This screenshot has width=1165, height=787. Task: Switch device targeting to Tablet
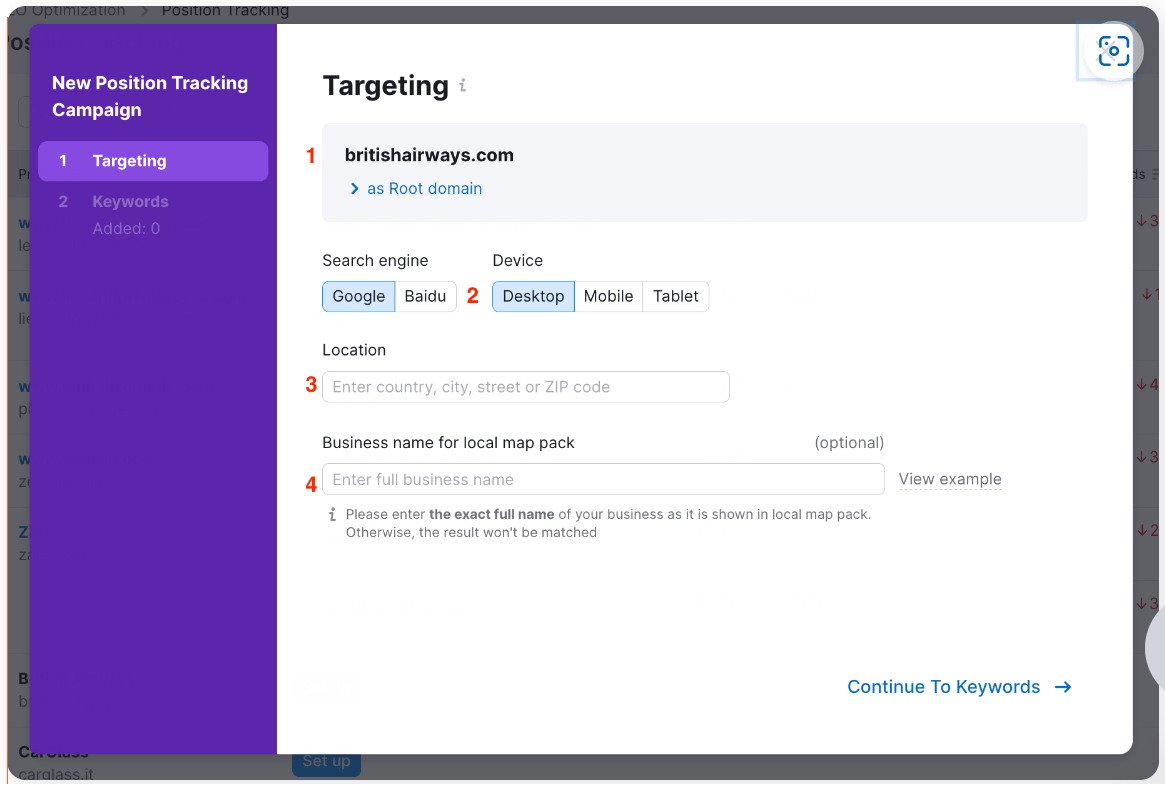coord(675,296)
